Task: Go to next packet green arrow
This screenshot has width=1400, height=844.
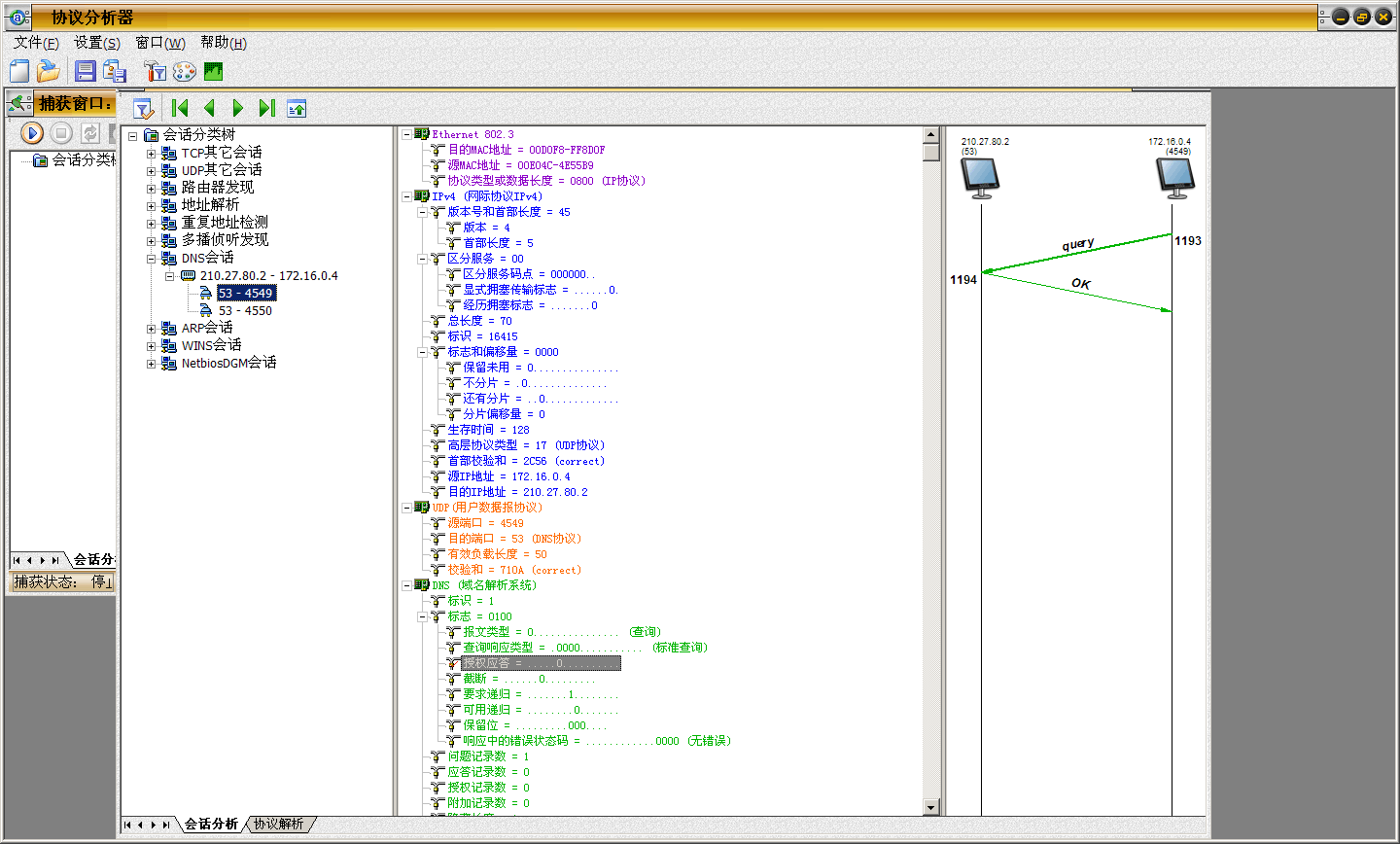Action: [x=238, y=108]
